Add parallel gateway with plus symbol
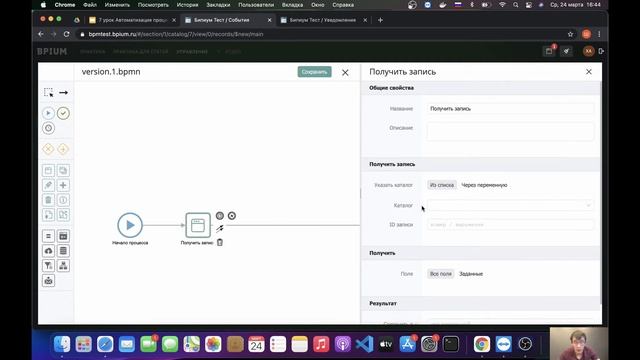This screenshot has height=360, width=640. pyautogui.click(x=63, y=149)
